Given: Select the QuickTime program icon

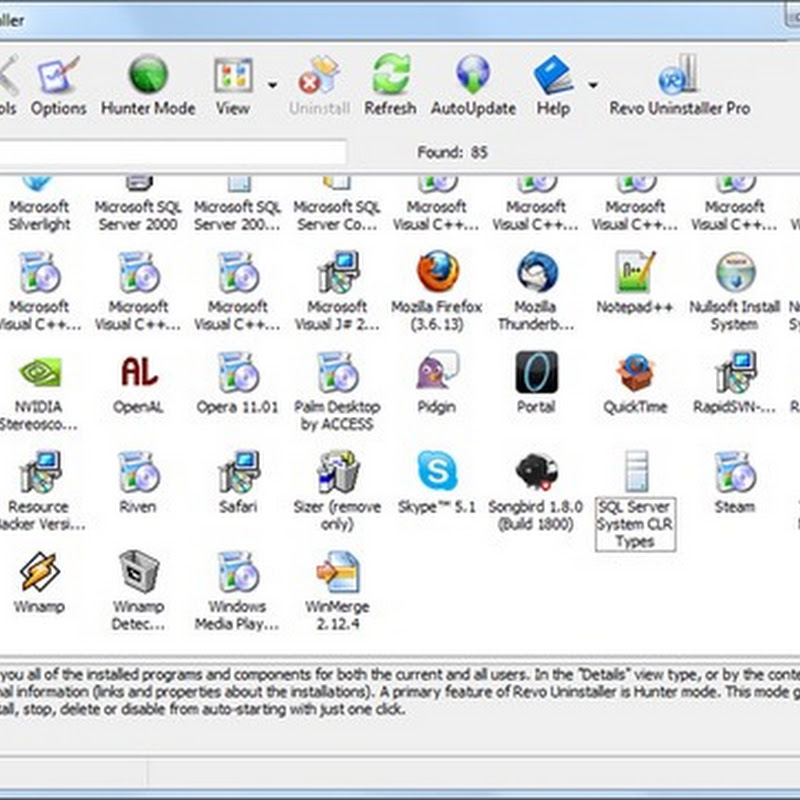Looking at the screenshot, I should pos(635,371).
